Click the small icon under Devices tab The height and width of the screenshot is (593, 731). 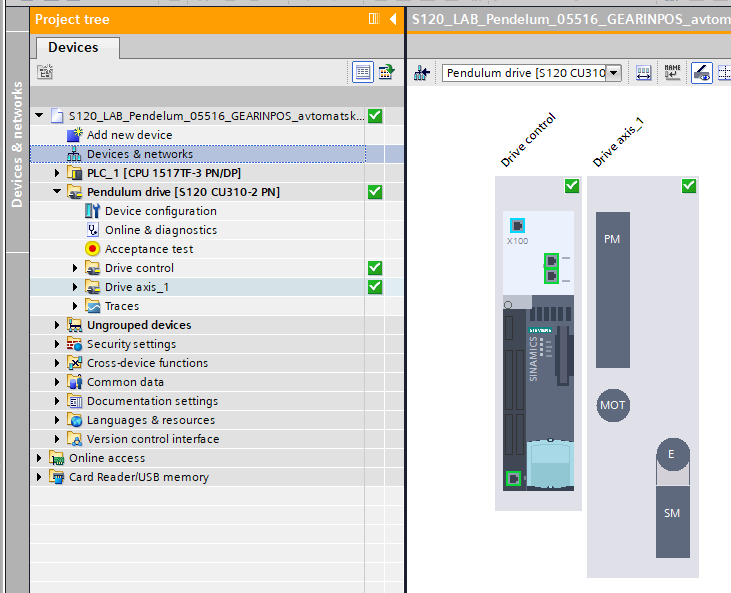click(44, 72)
